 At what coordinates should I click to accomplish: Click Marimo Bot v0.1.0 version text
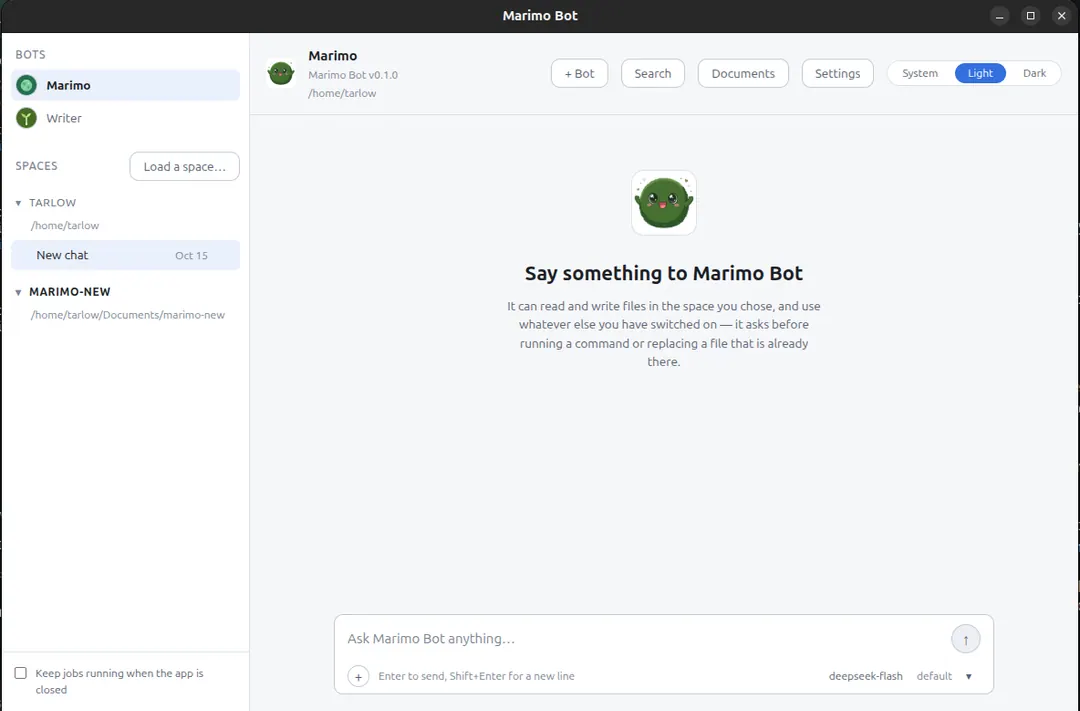point(353,75)
